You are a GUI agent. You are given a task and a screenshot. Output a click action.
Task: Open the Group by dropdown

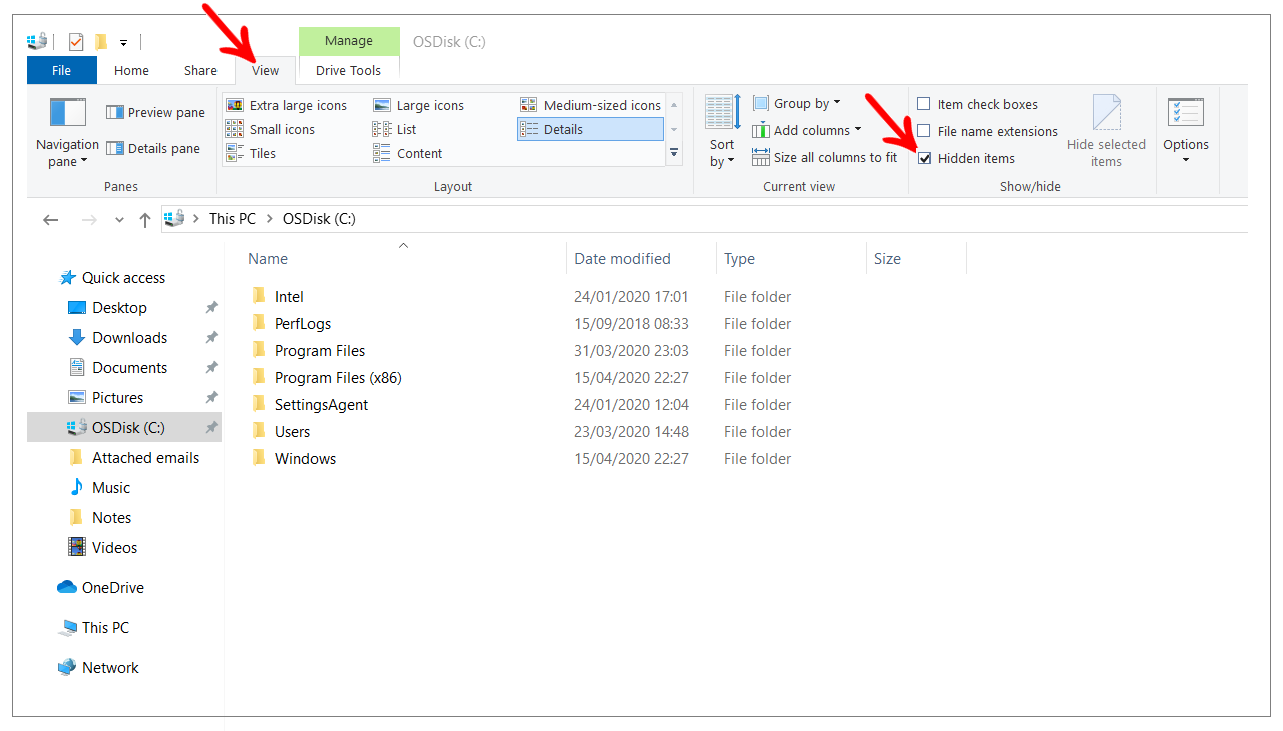click(797, 103)
